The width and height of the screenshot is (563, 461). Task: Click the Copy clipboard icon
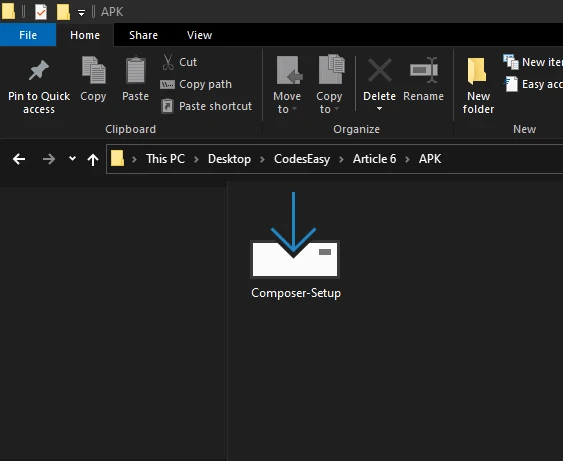pos(93,70)
